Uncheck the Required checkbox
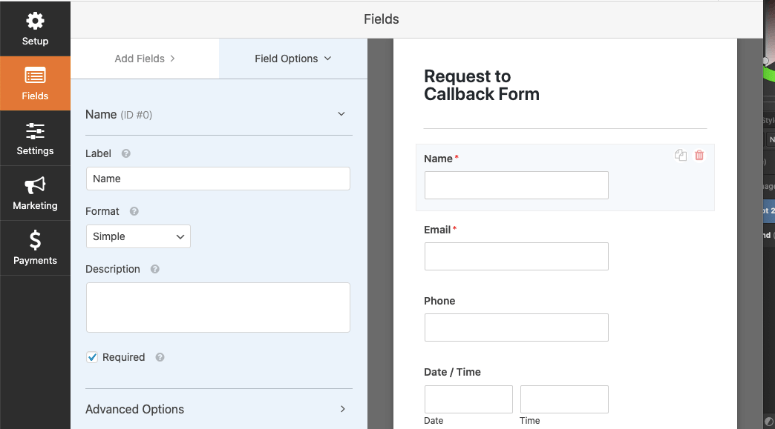Screen dimensions: 775x429 92,357
